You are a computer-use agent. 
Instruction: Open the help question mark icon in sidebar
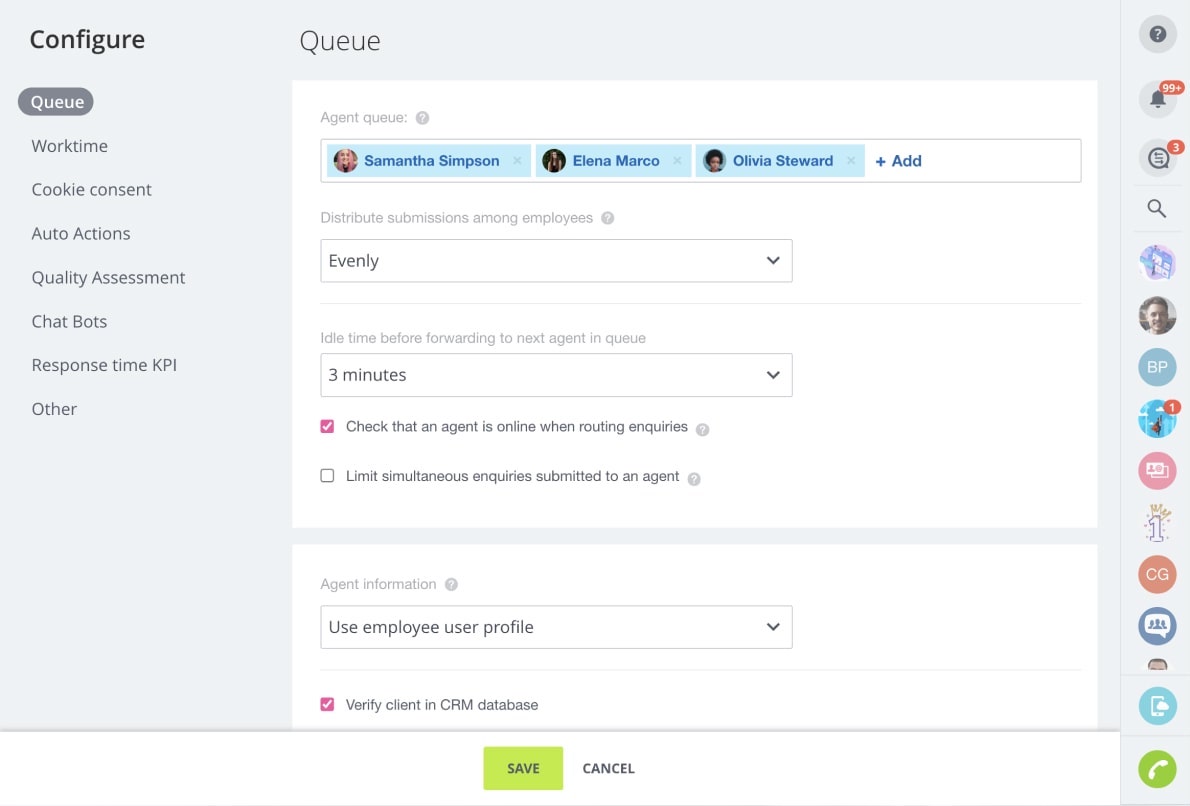[1157, 35]
